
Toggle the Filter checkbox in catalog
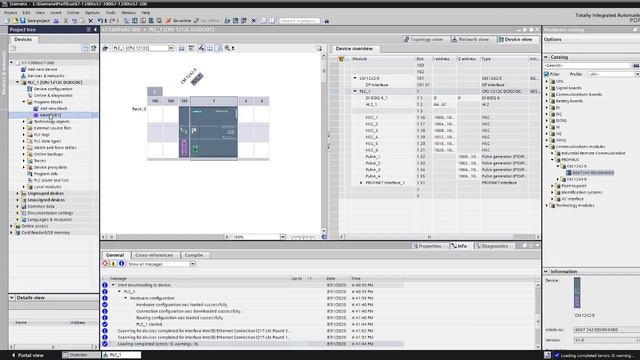click(547, 74)
